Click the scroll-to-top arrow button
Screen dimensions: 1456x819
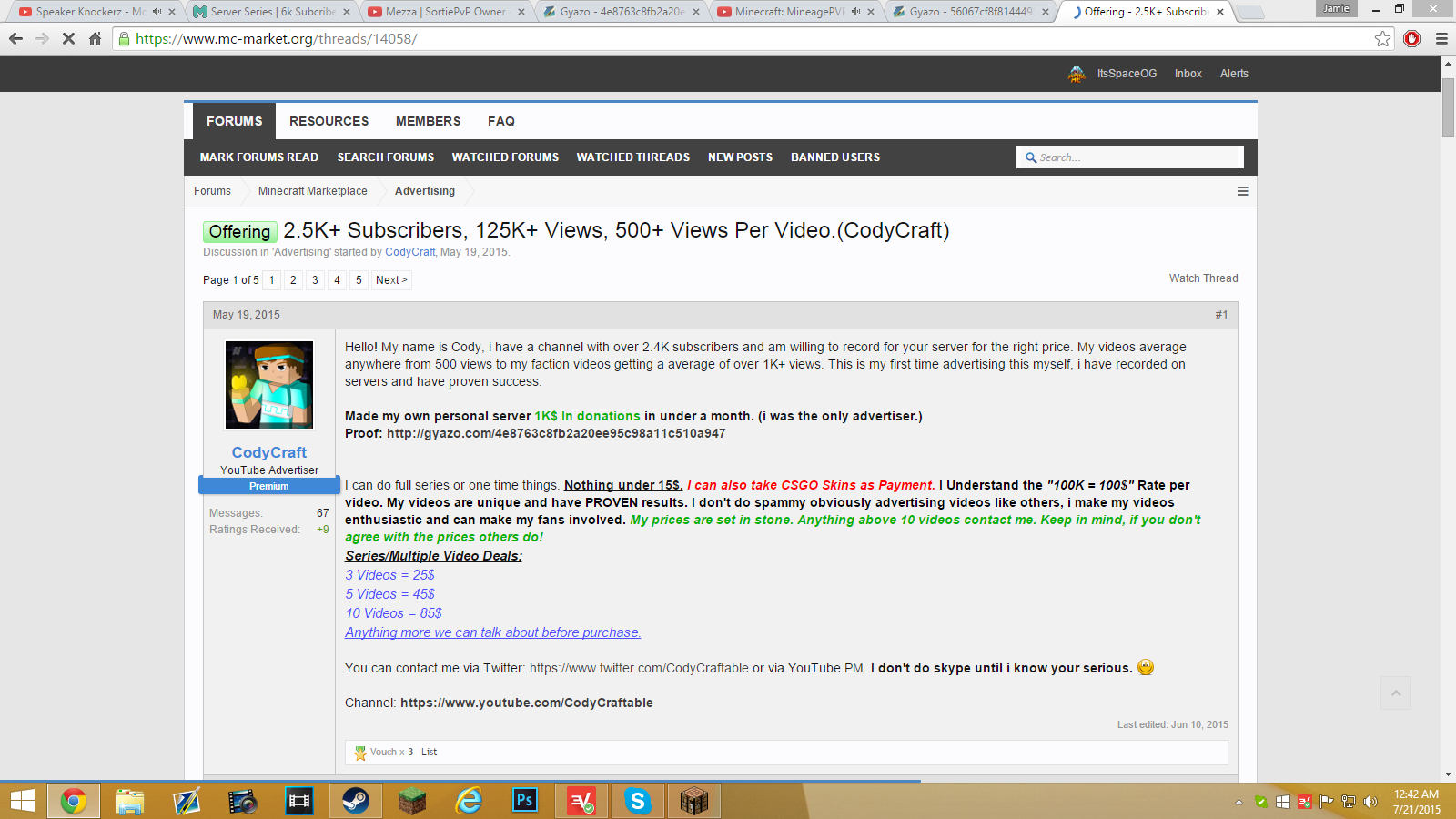[1396, 693]
